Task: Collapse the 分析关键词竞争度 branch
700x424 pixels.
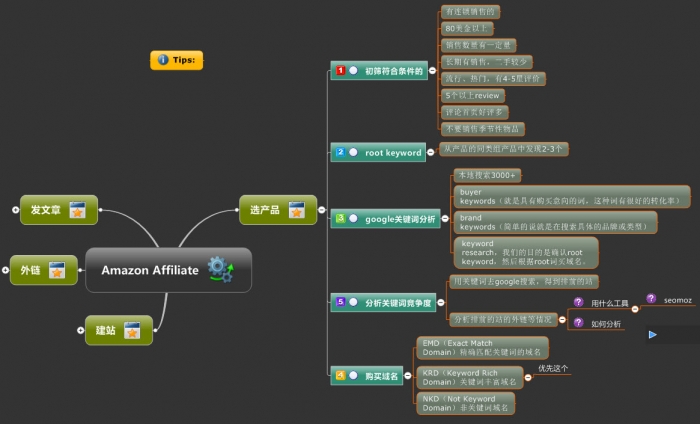Action: click(441, 302)
